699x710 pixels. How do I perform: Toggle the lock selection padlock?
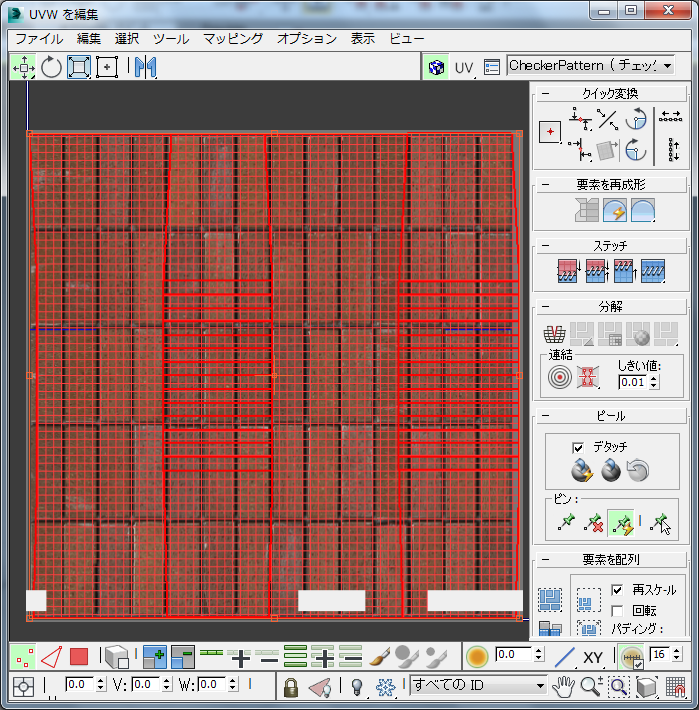coord(291,687)
